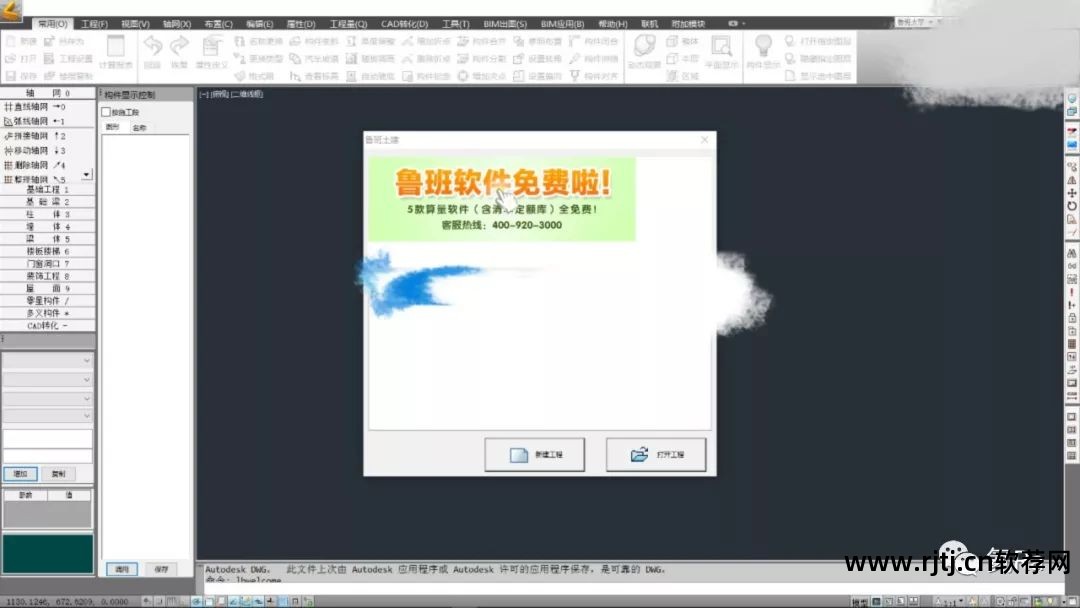Open the third combo box in property panel

click(48, 398)
